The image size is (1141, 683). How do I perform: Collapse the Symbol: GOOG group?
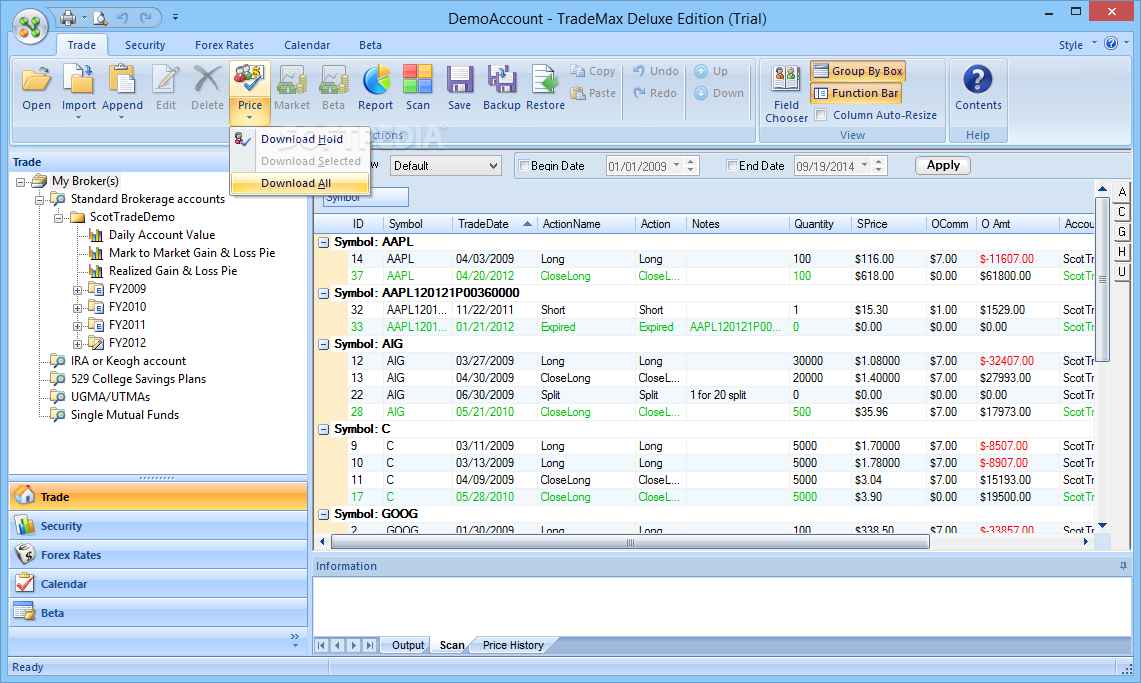[324, 514]
